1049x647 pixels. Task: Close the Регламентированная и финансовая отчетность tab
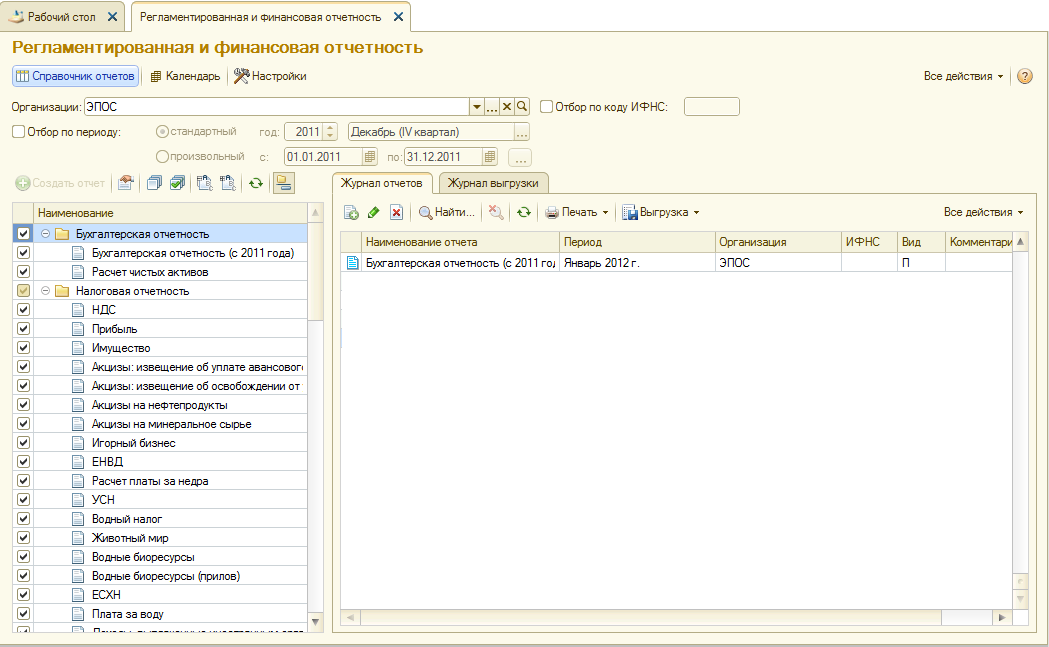pos(398,17)
